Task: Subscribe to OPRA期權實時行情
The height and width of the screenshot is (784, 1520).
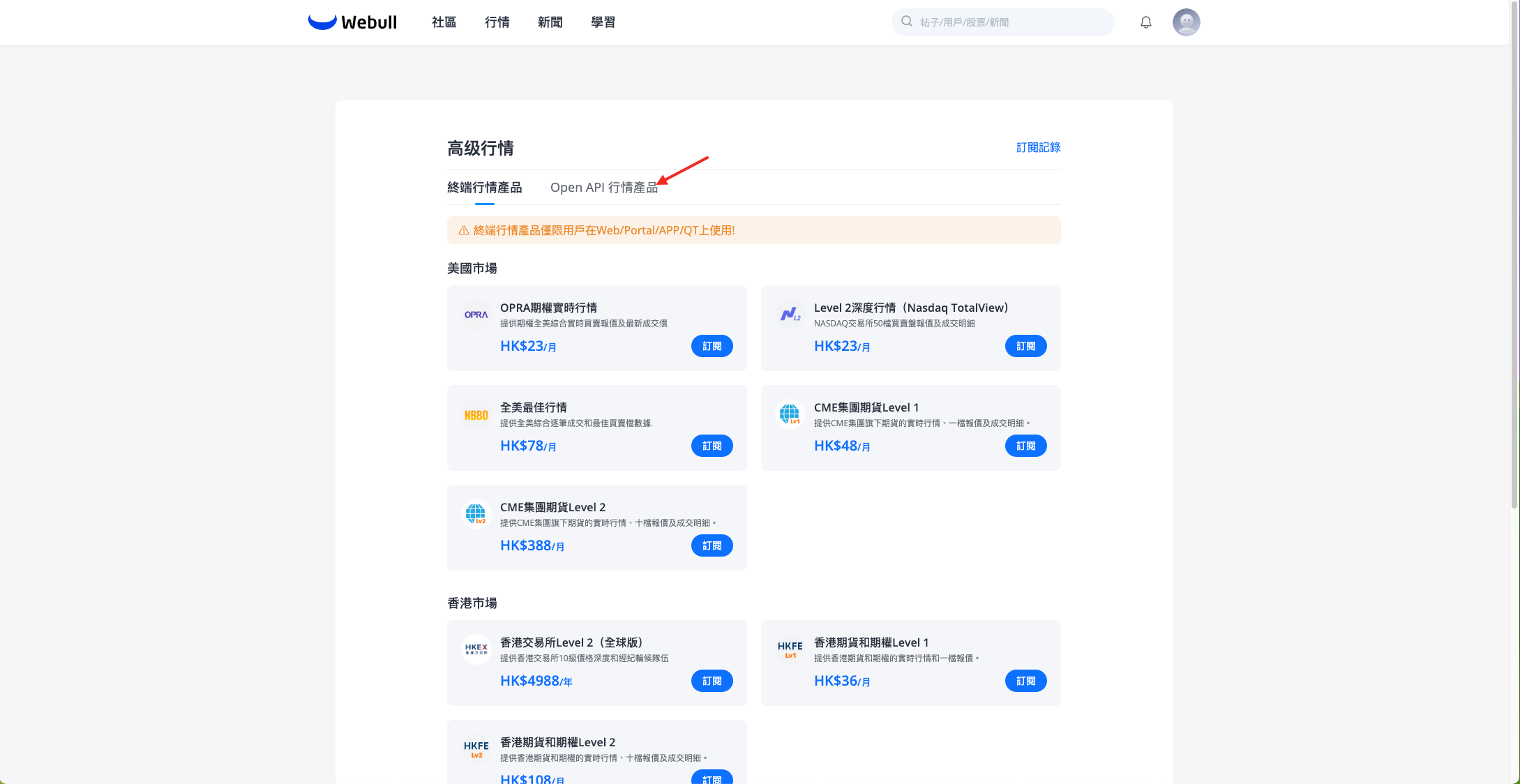Action: (712, 346)
